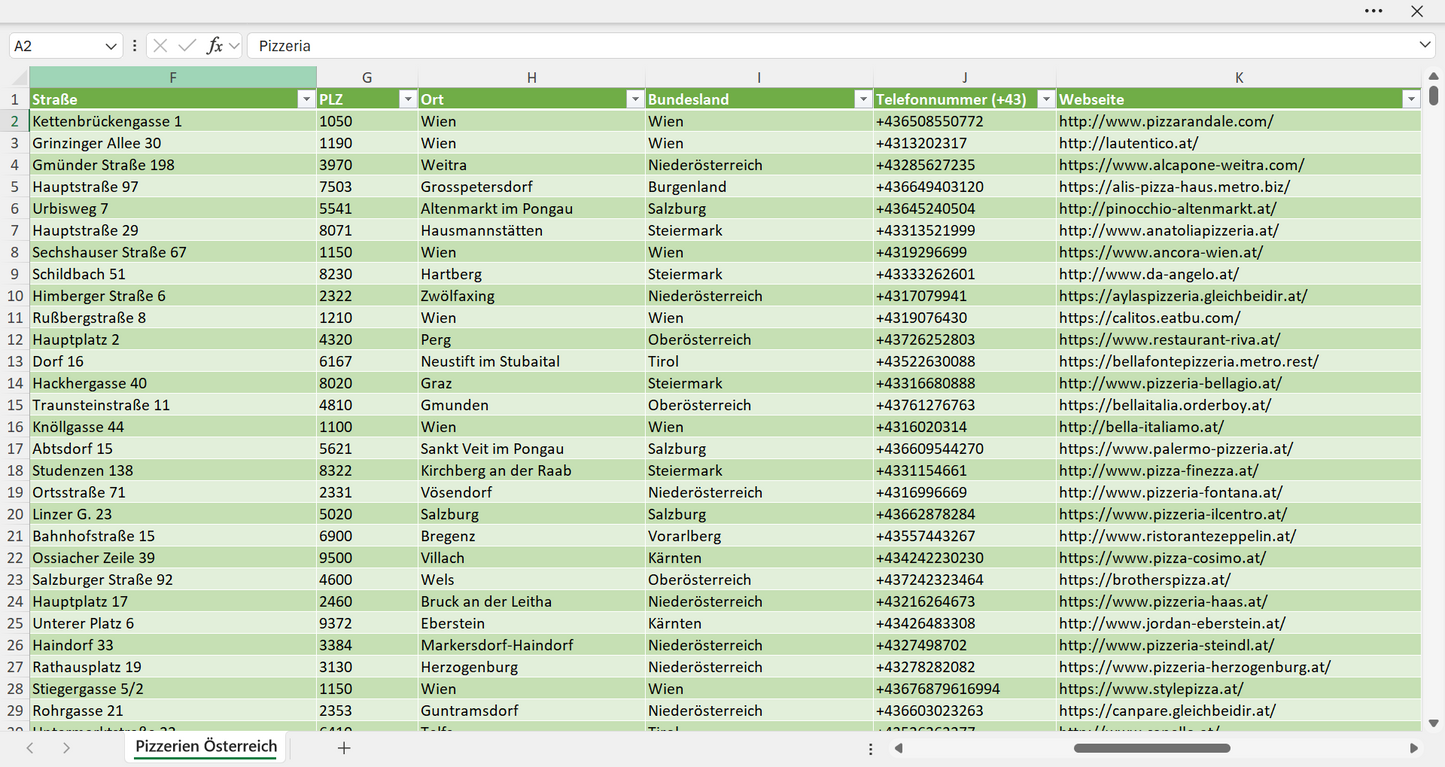Select column G header
This screenshot has width=1445, height=767.
tap(367, 77)
